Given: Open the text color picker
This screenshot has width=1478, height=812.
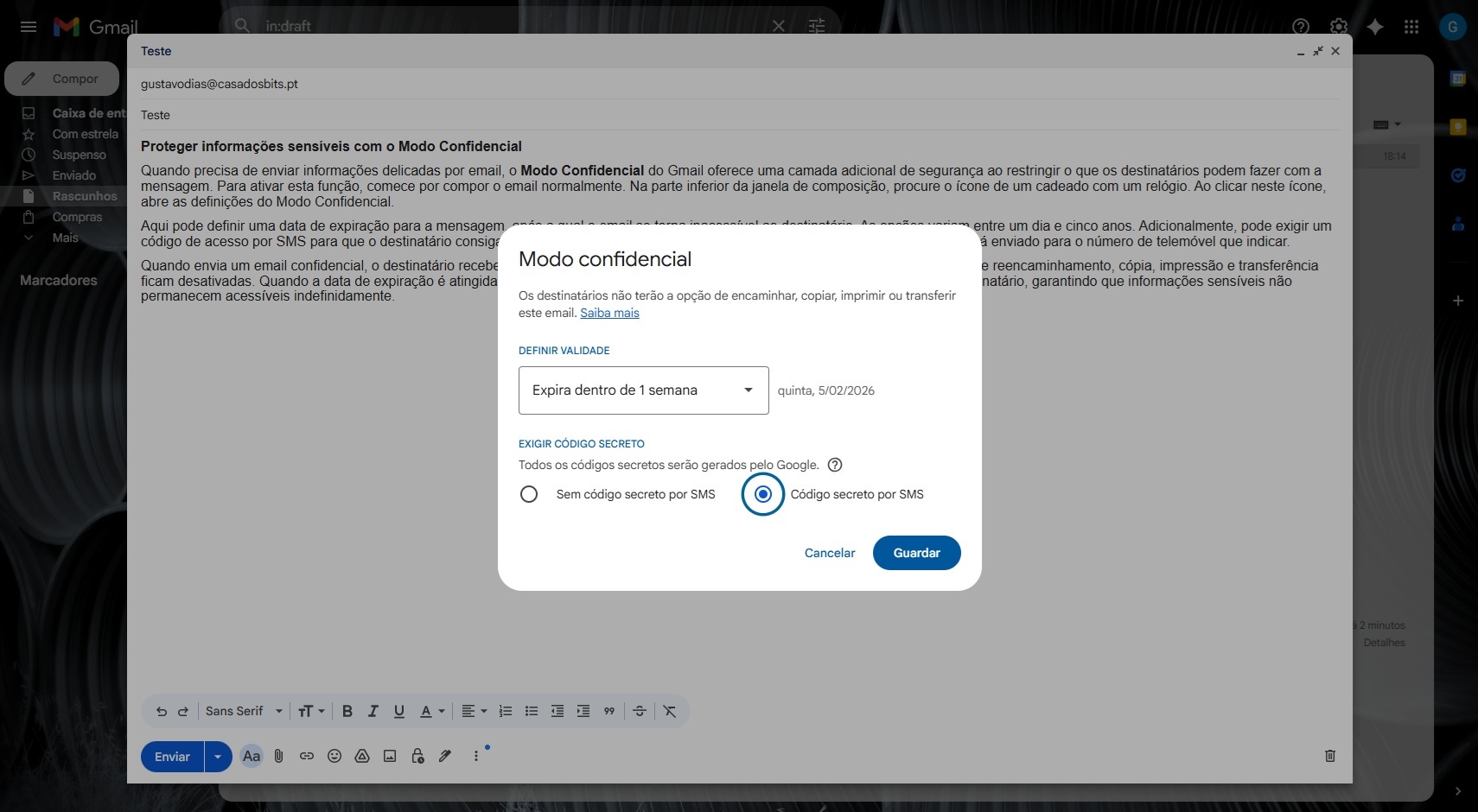Looking at the screenshot, I should [431, 711].
